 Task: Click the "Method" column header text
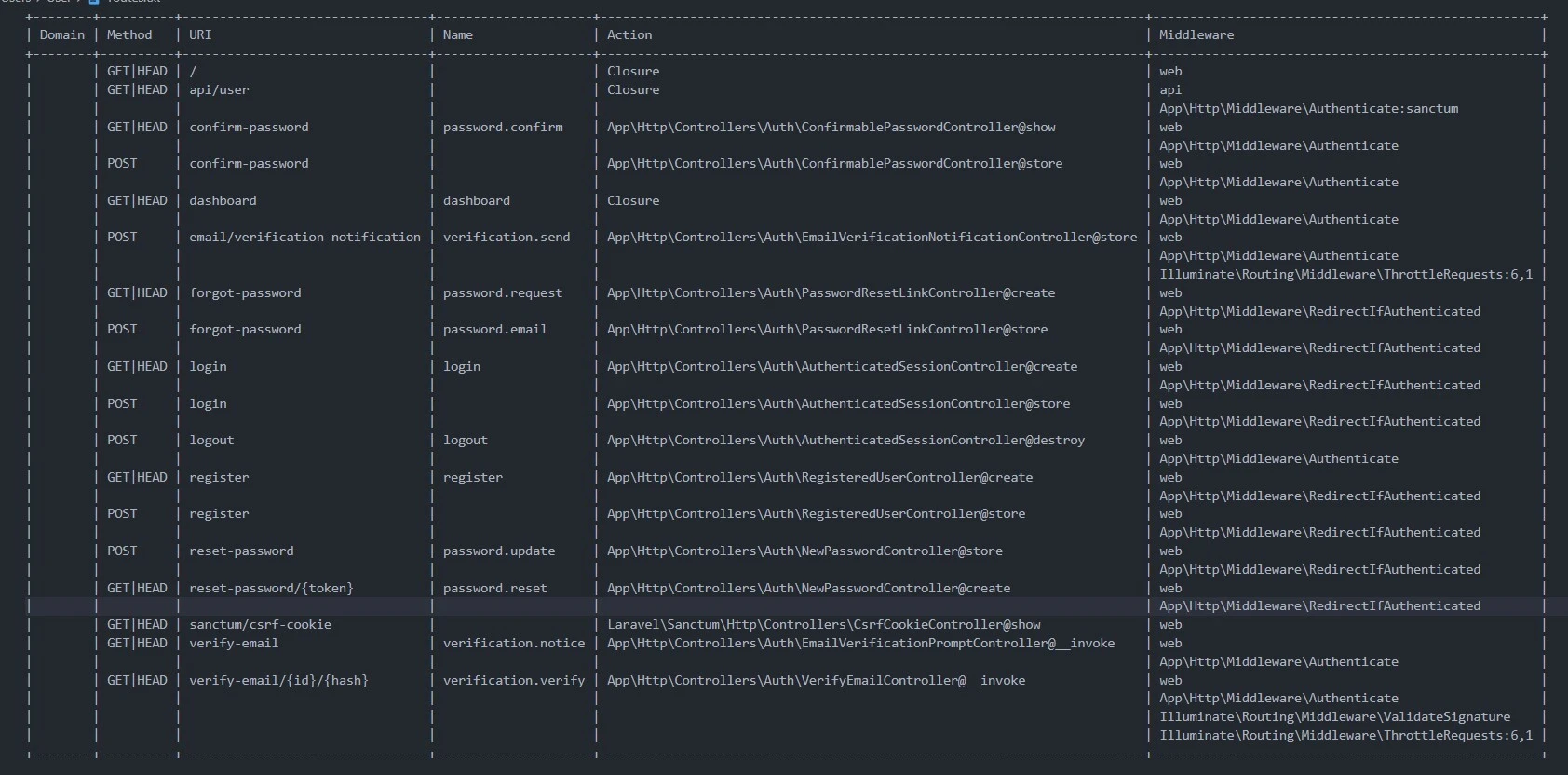129,35
